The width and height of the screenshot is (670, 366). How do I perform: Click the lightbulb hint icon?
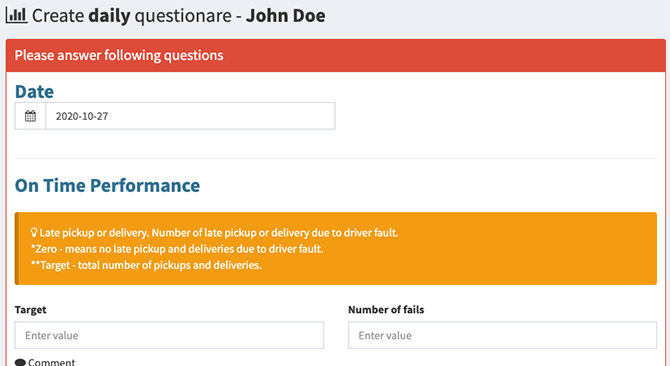point(34,232)
